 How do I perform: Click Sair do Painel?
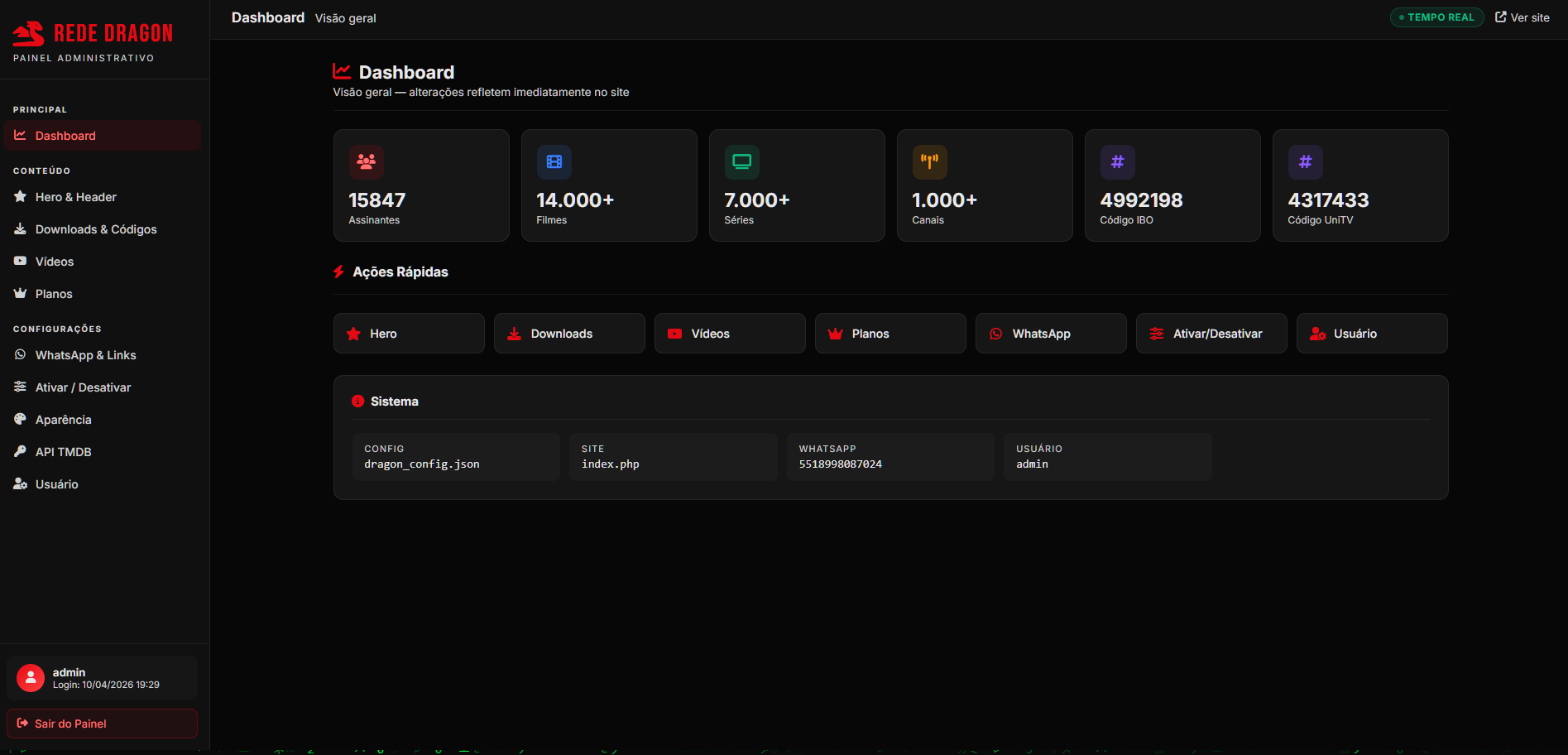point(101,723)
